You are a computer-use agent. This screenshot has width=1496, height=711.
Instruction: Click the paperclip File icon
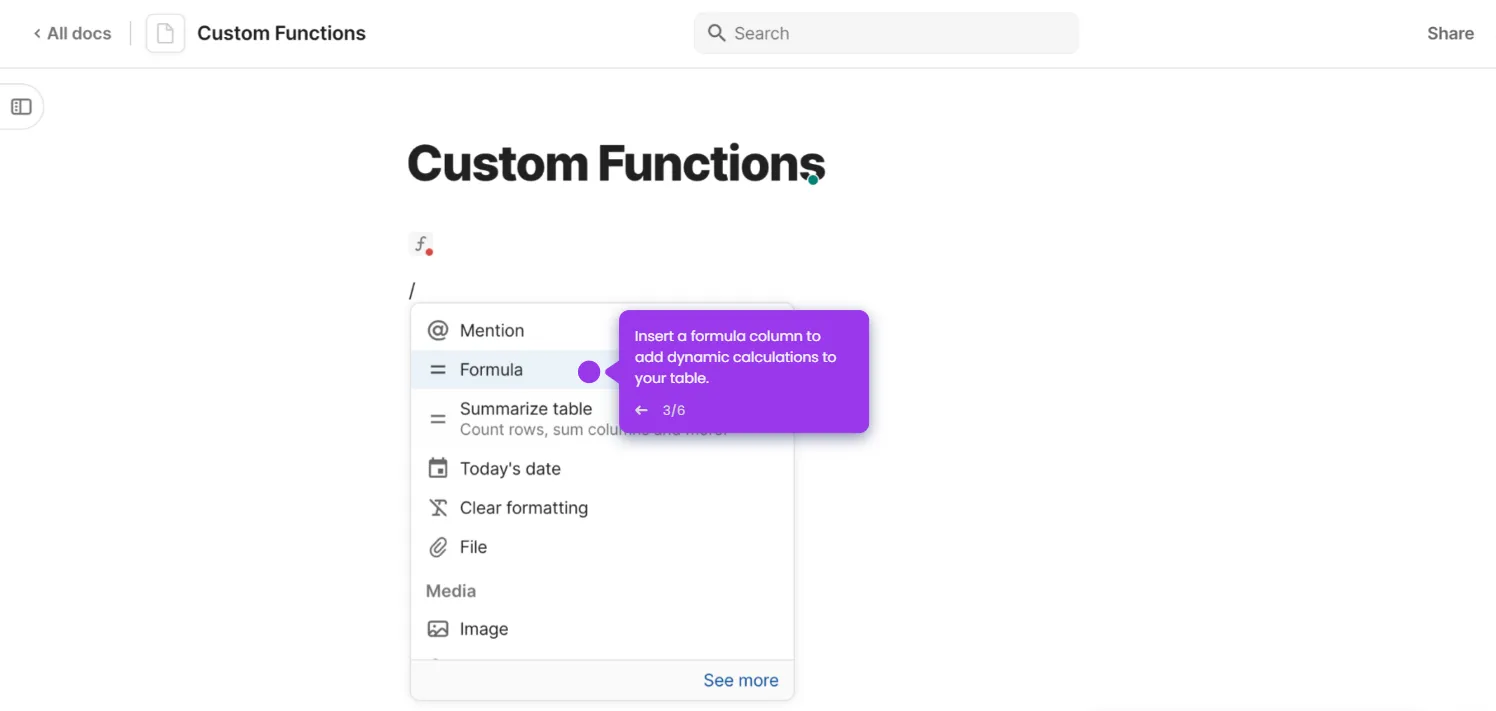[438, 547]
